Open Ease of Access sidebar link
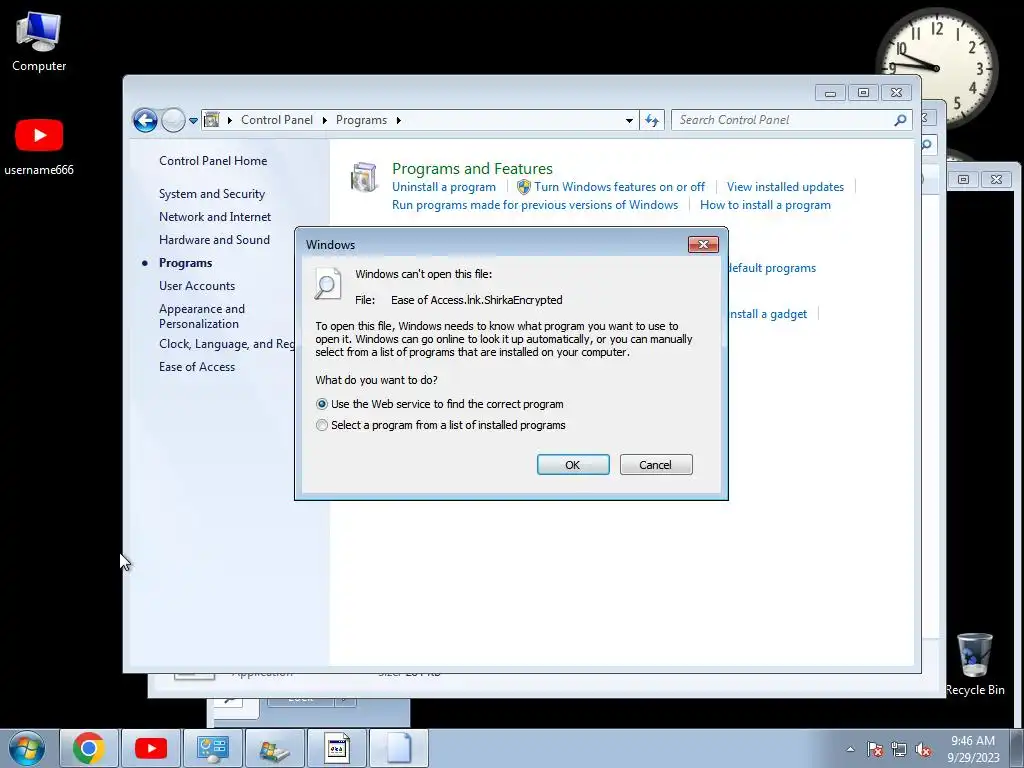1024x768 pixels. pyautogui.click(x=197, y=367)
